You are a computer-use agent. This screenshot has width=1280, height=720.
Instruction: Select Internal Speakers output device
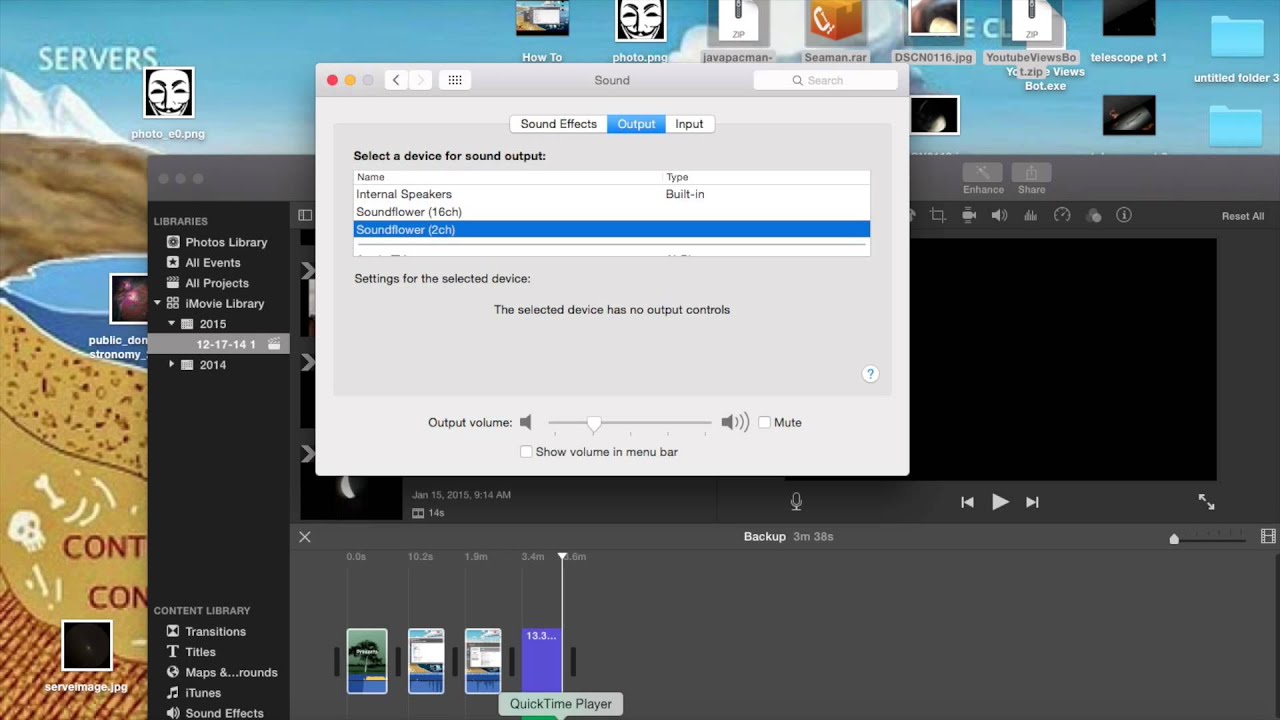pyautogui.click(x=612, y=194)
